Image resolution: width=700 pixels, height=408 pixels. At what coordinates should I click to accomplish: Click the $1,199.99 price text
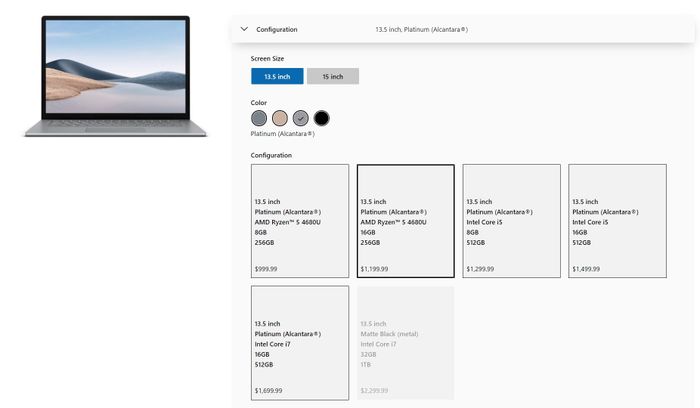coord(374,269)
